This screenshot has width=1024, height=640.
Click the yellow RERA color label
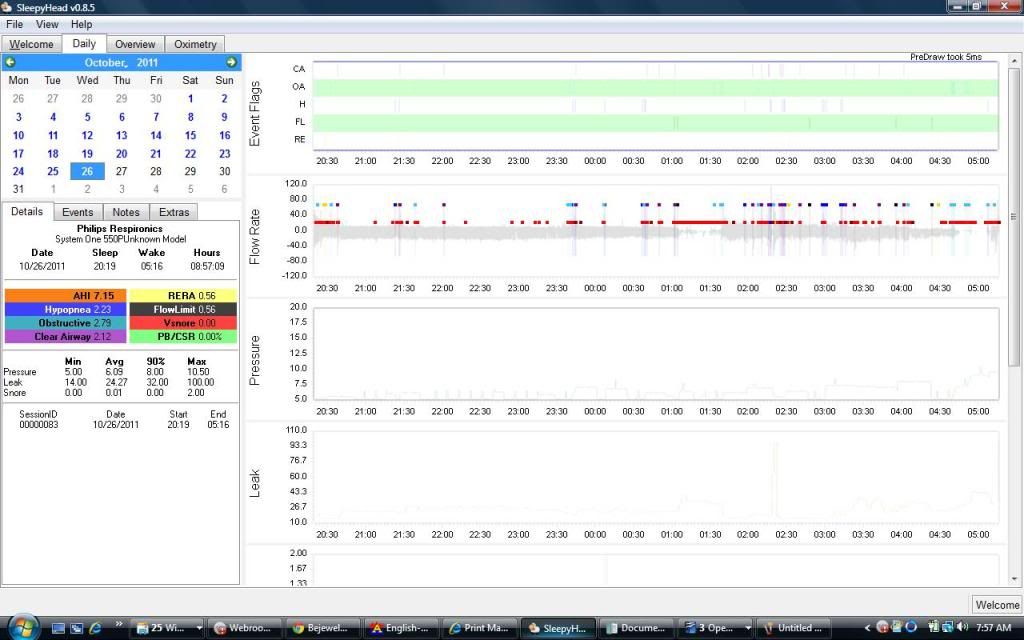point(183,296)
